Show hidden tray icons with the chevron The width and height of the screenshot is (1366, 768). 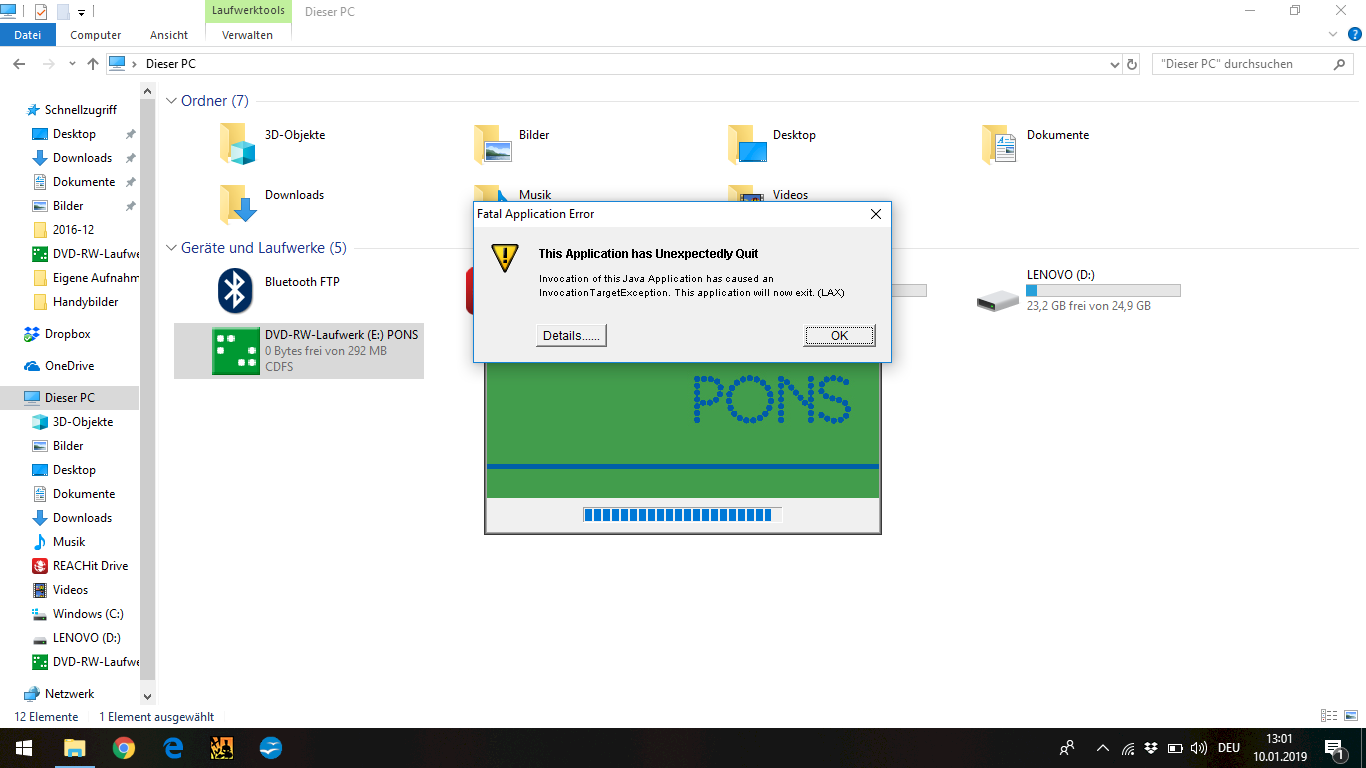click(1101, 747)
